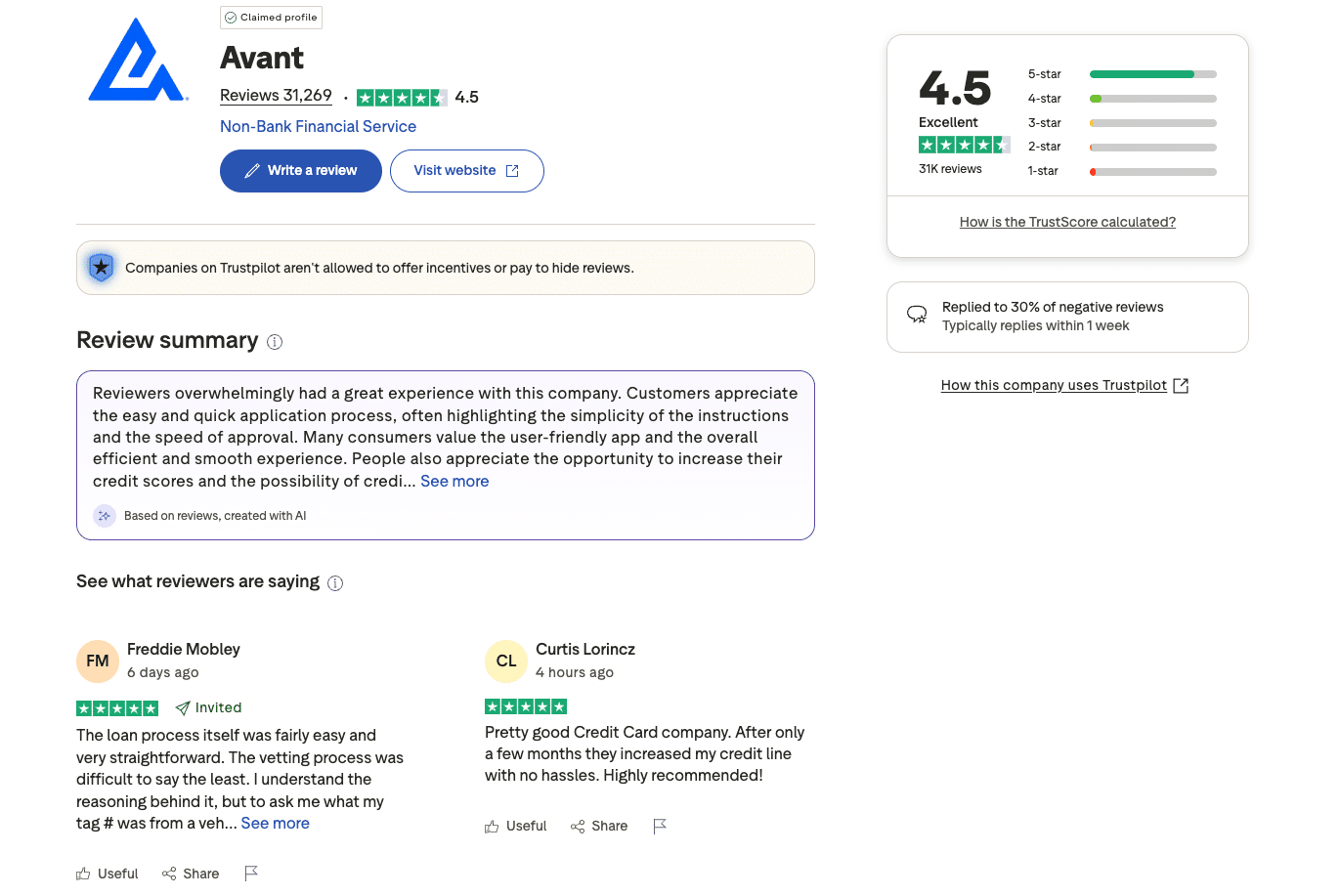Screen dimensions: 1340x896
Task: Click the paper plane Invited icon on Freddie's review
Action: pyautogui.click(x=181, y=707)
